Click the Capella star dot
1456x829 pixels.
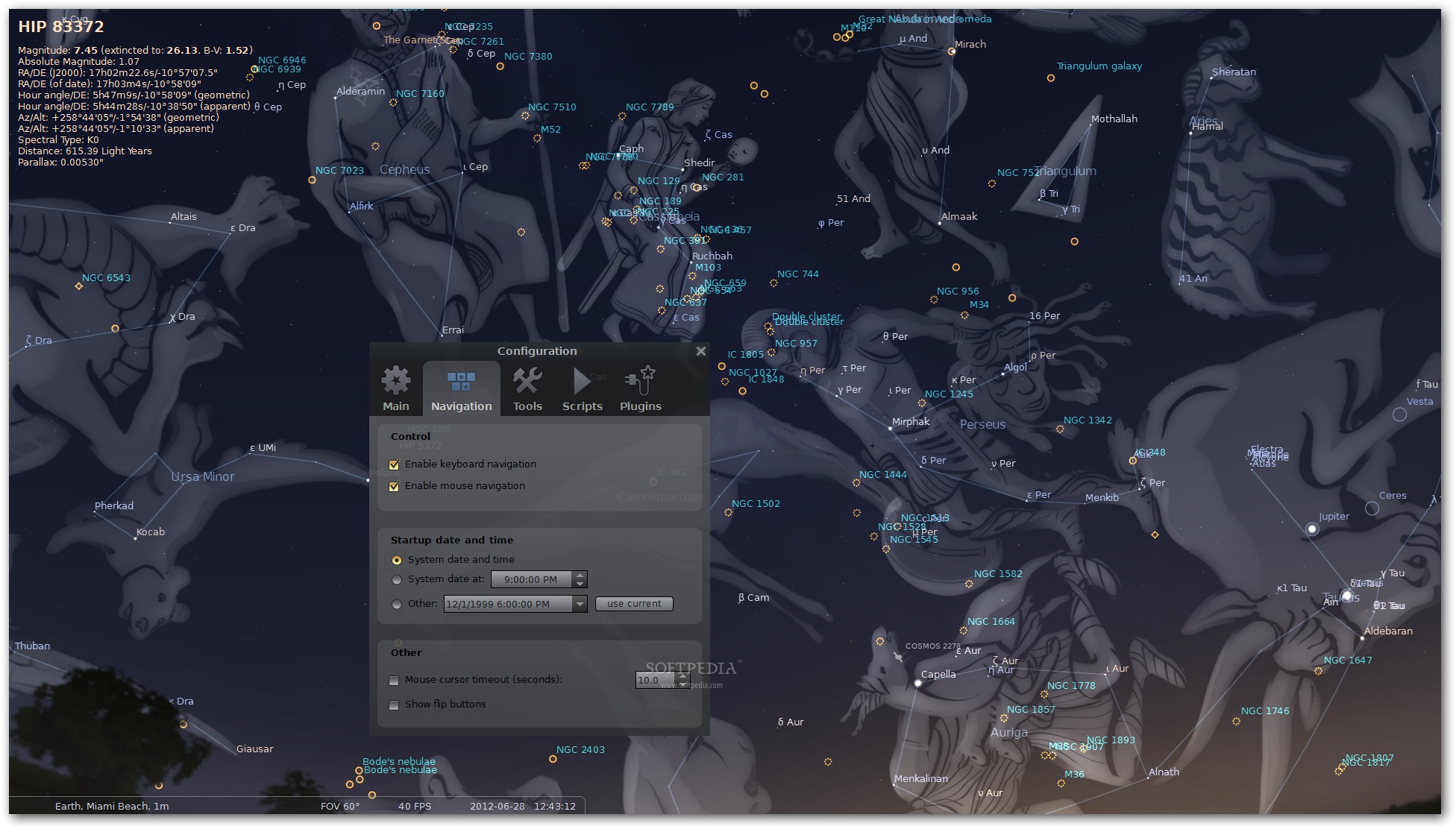click(x=917, y=683)
